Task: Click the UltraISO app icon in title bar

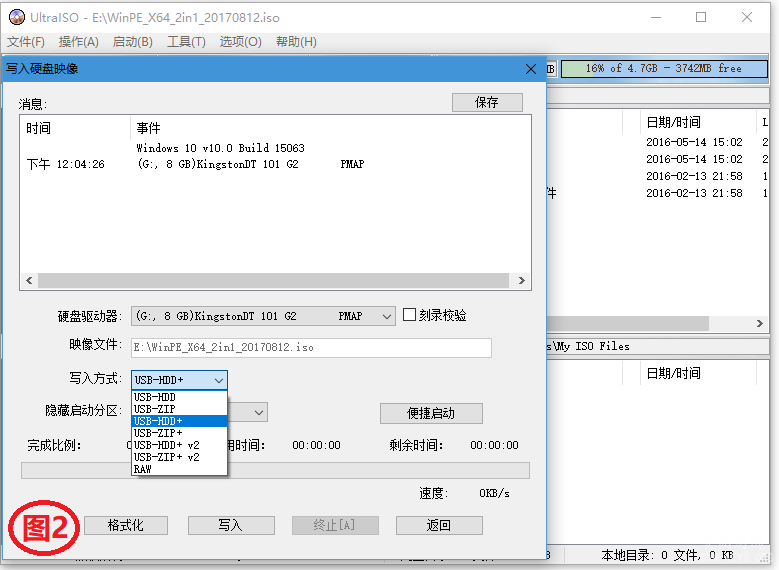Action: click(17, 17)
